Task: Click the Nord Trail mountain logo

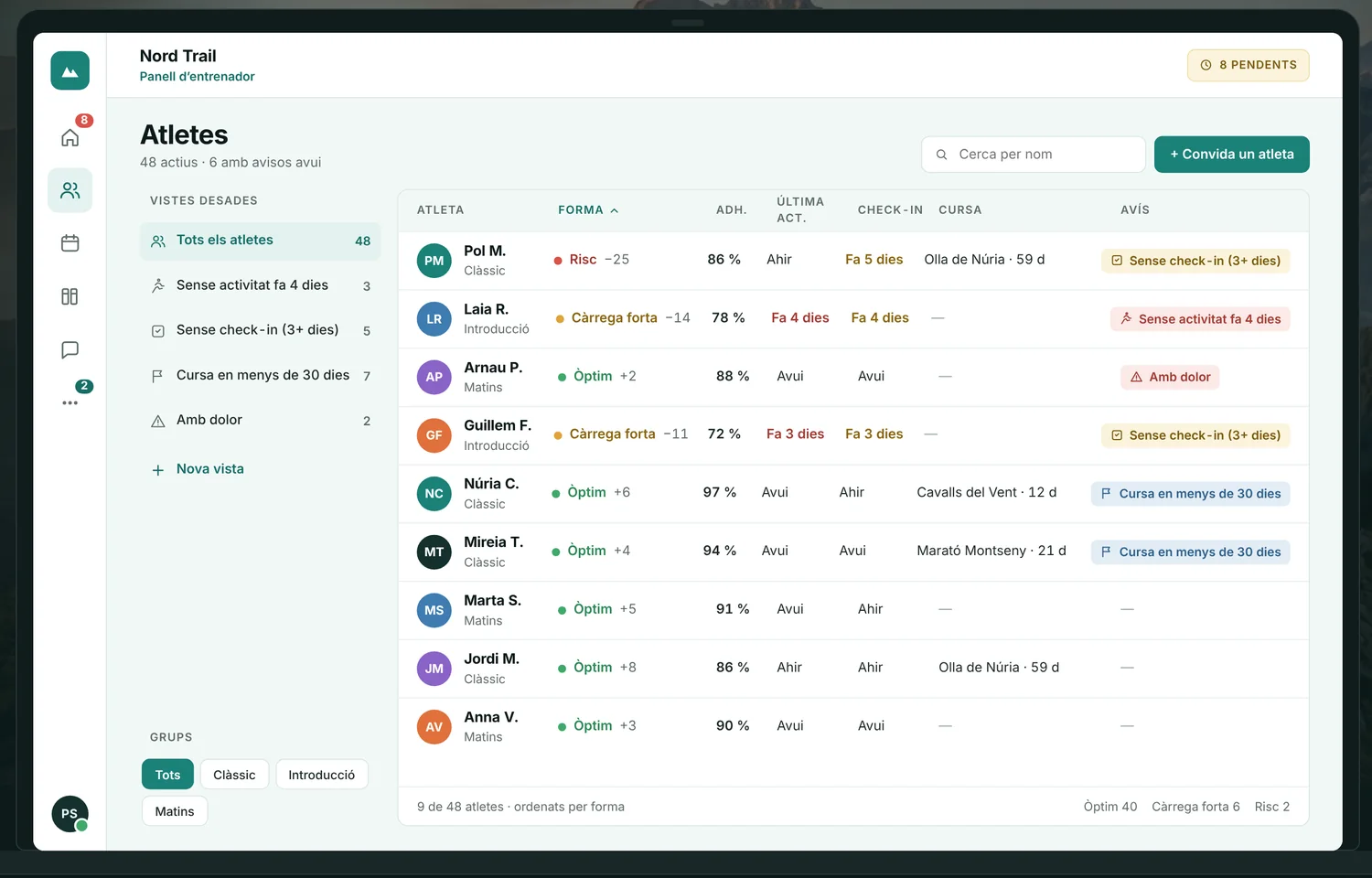Action: (70, 70)
